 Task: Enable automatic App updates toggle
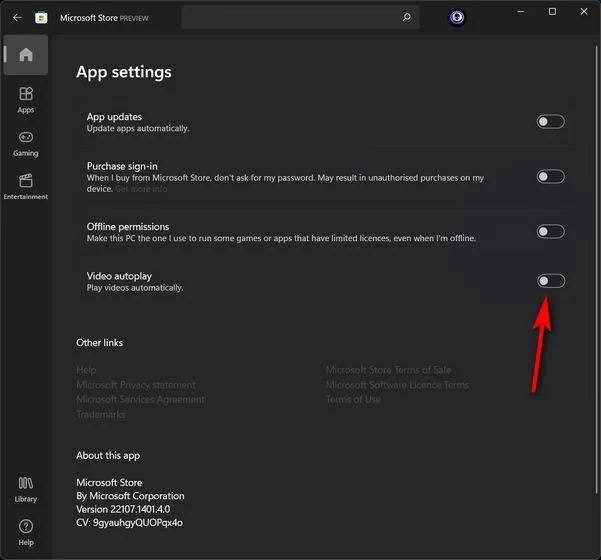[550, 122]
